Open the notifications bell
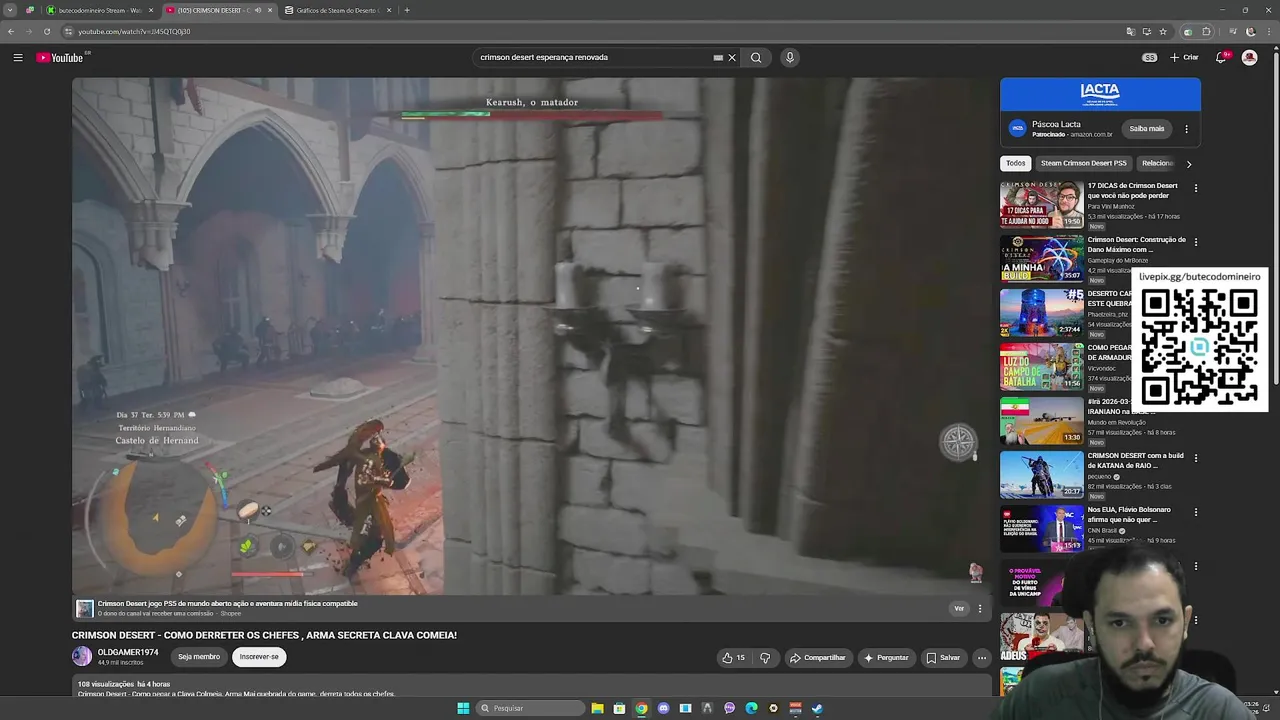Image resolution: width=1280 pixels, height=720 pixels. tap(1221, 58)
